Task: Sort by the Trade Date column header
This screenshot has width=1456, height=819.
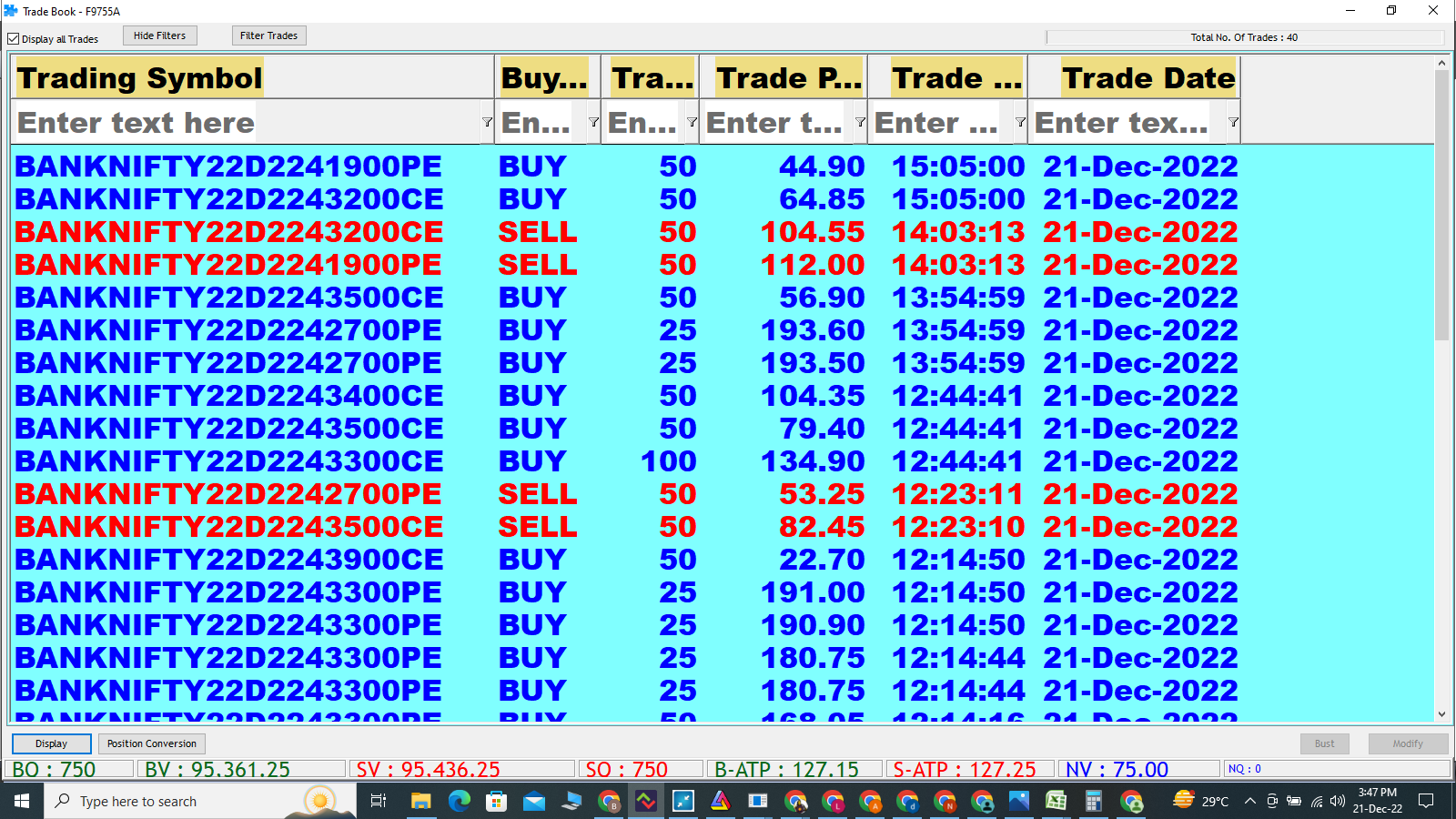Action: [x=1135, y=77]
